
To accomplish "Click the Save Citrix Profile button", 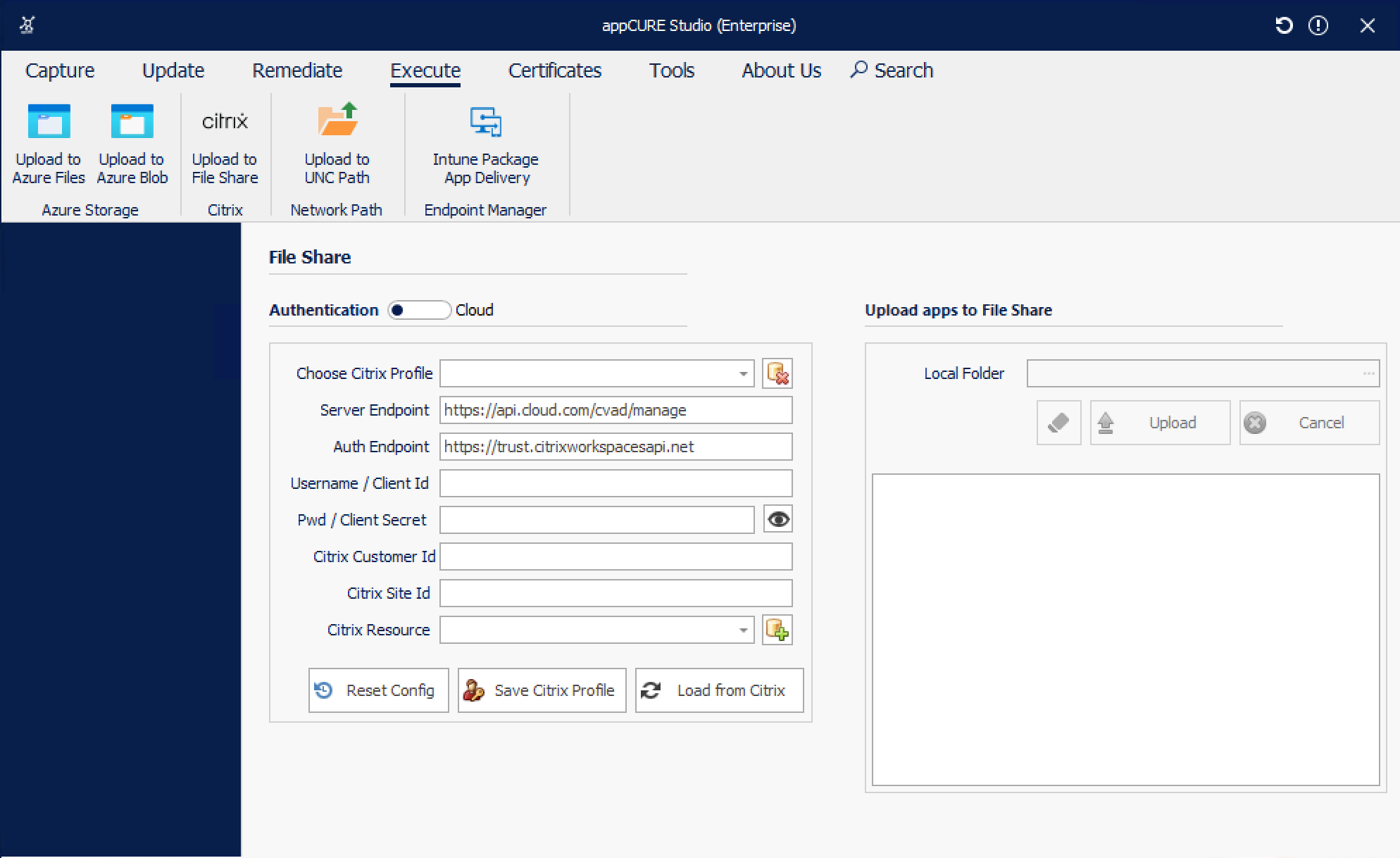I will [x=542, y=690].
